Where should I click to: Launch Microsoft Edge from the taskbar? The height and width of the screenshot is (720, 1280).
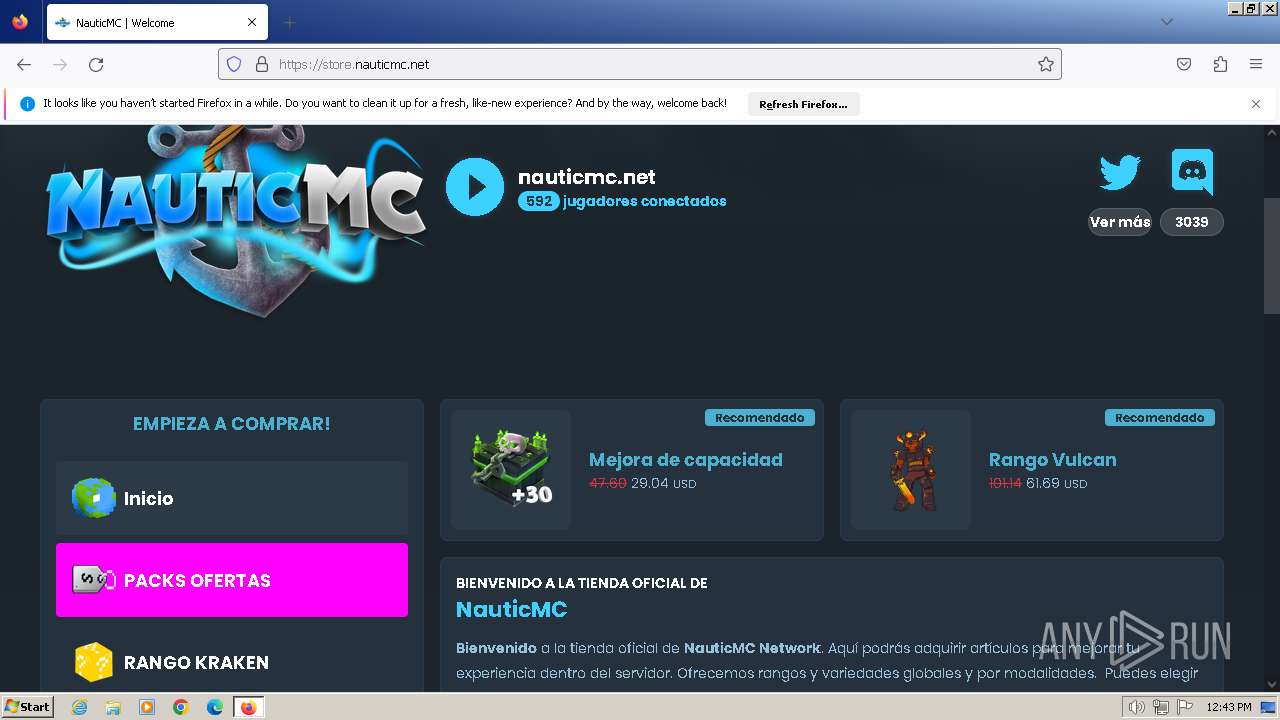[215, 707]
